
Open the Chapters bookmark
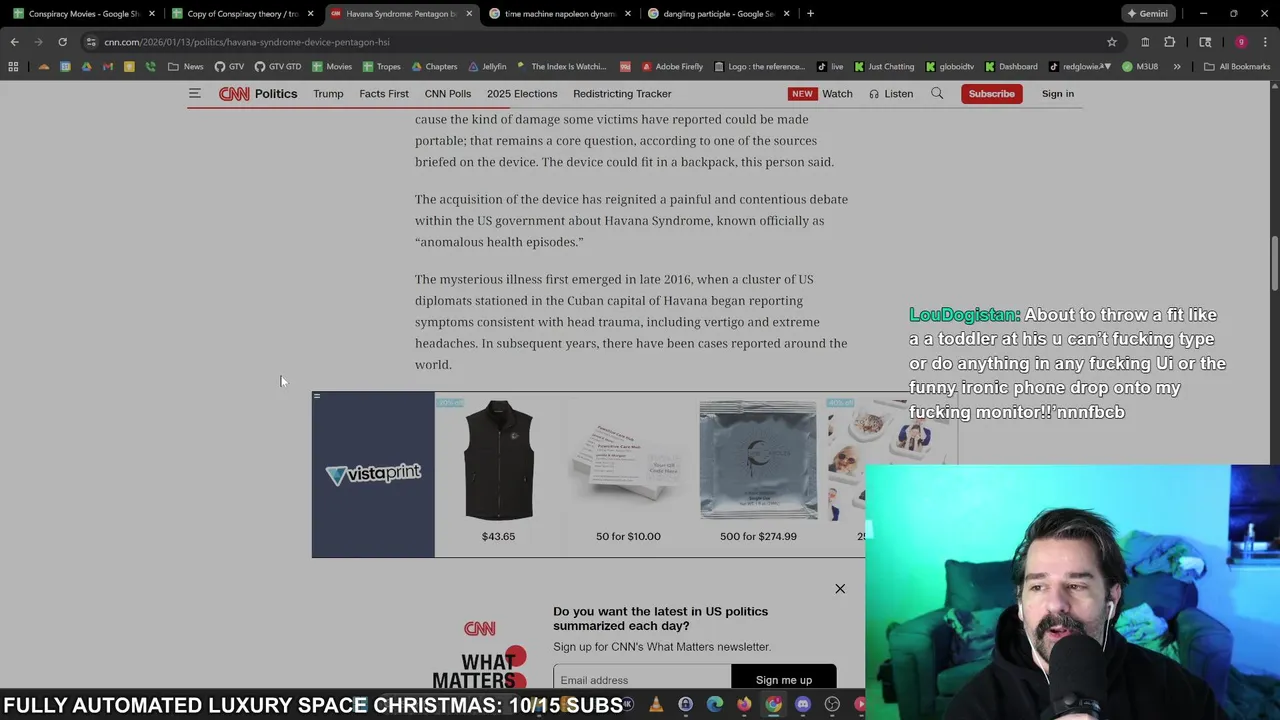434,67
